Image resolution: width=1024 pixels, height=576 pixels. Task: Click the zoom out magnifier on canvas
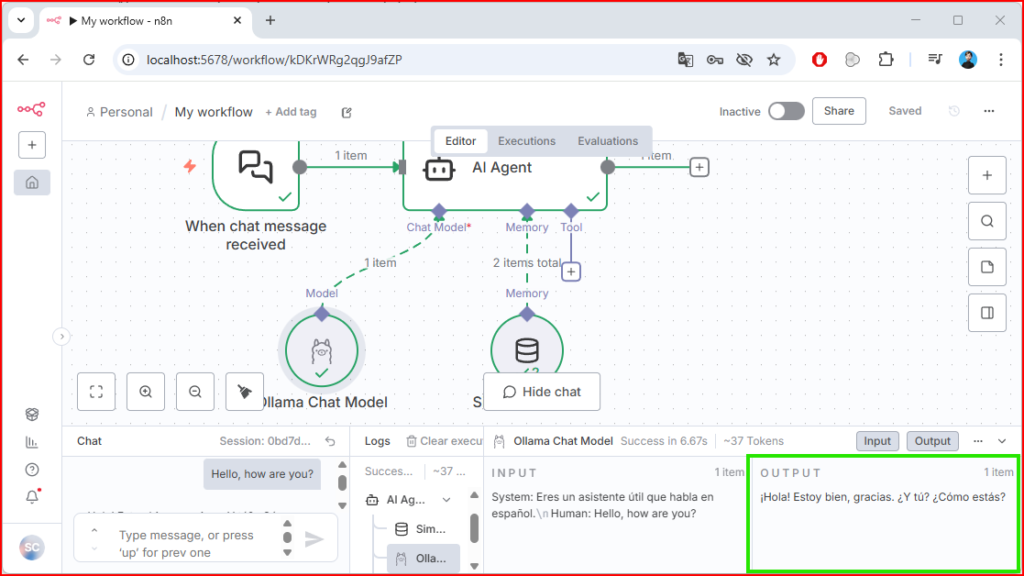click(195, 392)
